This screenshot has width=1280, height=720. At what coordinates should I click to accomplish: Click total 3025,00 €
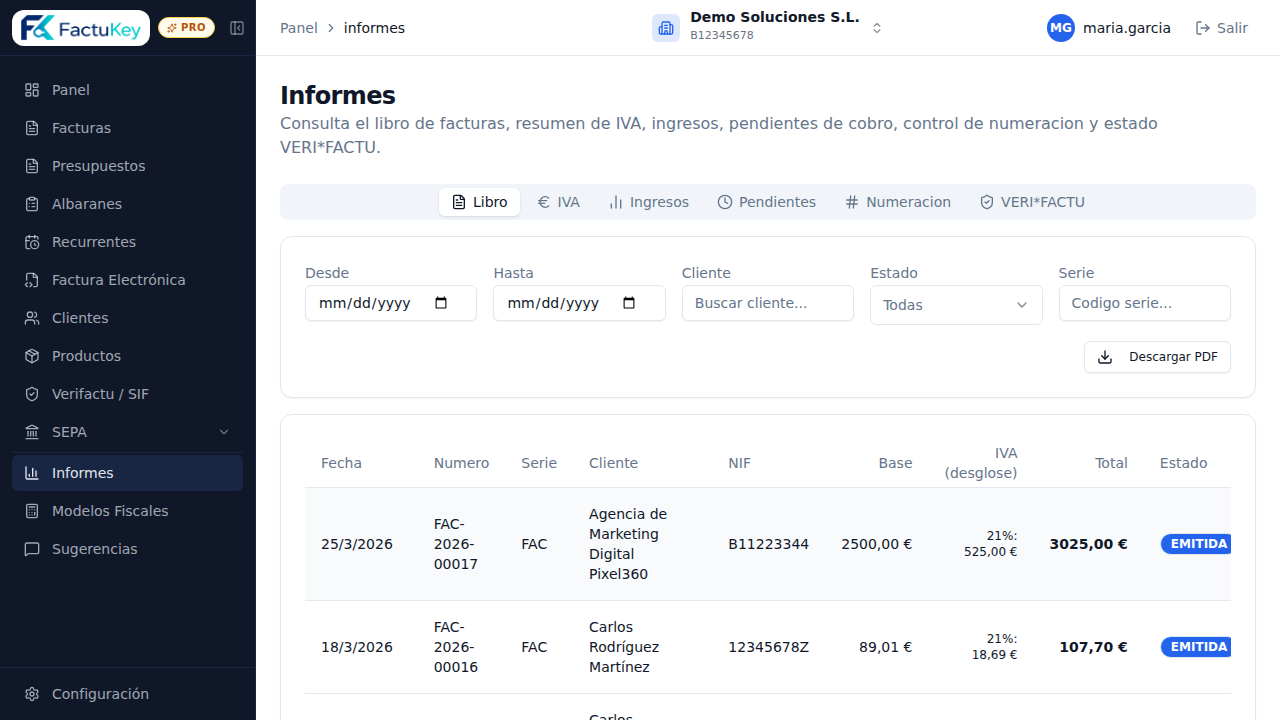1088,544
